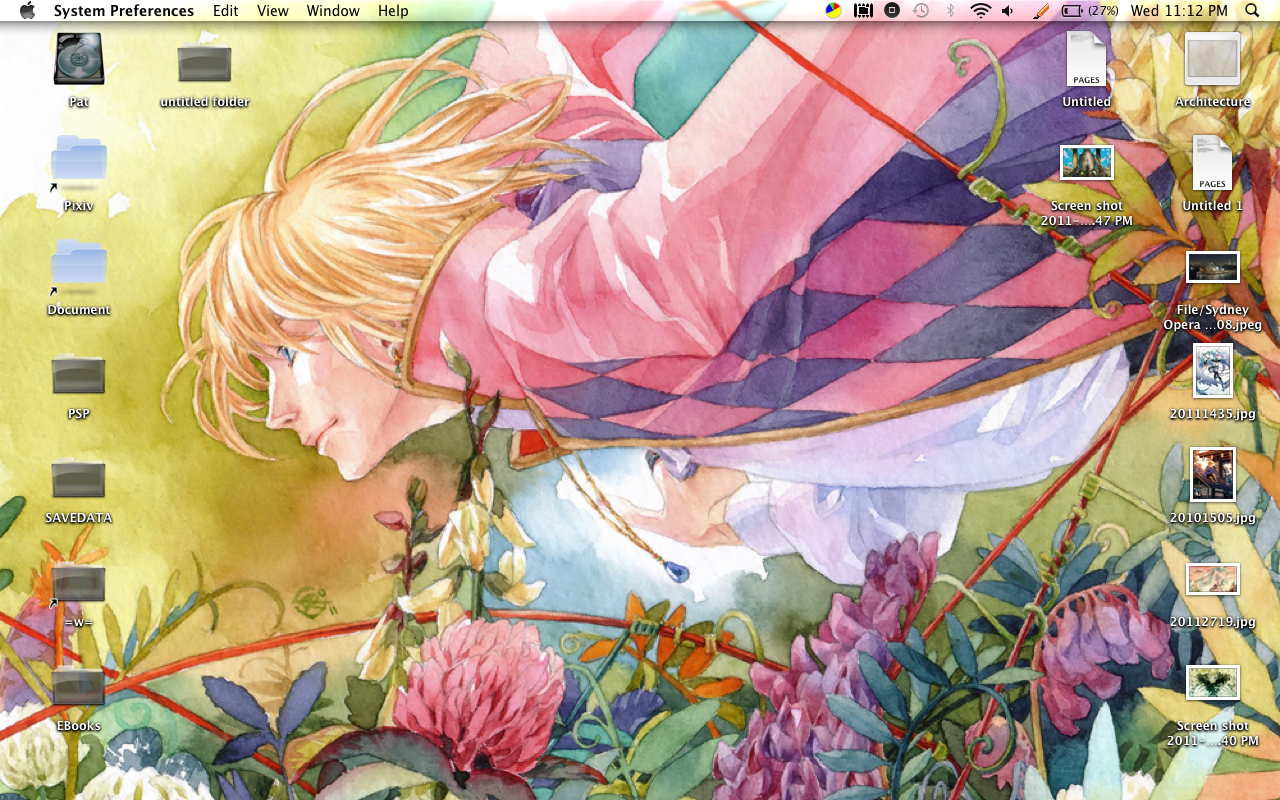Open the Help menu
The image size is (1280, 800).
coord(393,11)
